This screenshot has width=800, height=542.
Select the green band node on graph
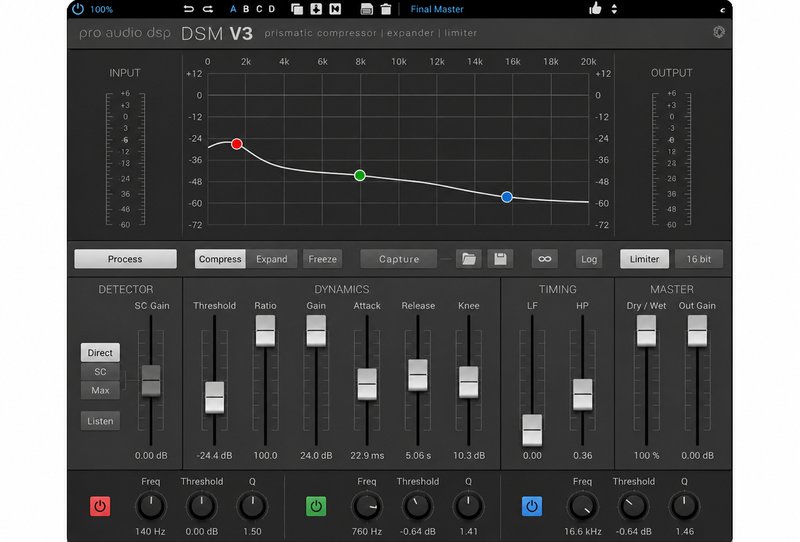pyautogui.click(x=360, y=176)
